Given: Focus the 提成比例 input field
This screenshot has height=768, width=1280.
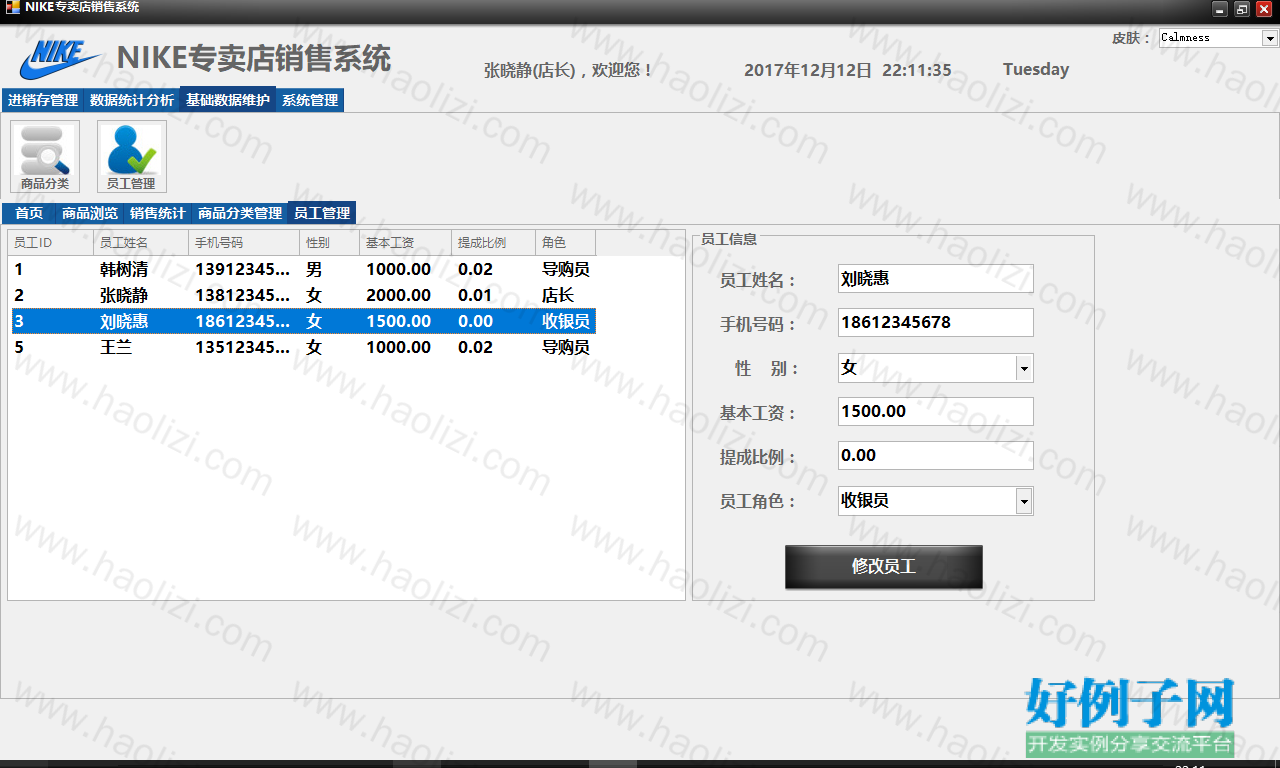Looking at the screenshot, I should [936, 456].
